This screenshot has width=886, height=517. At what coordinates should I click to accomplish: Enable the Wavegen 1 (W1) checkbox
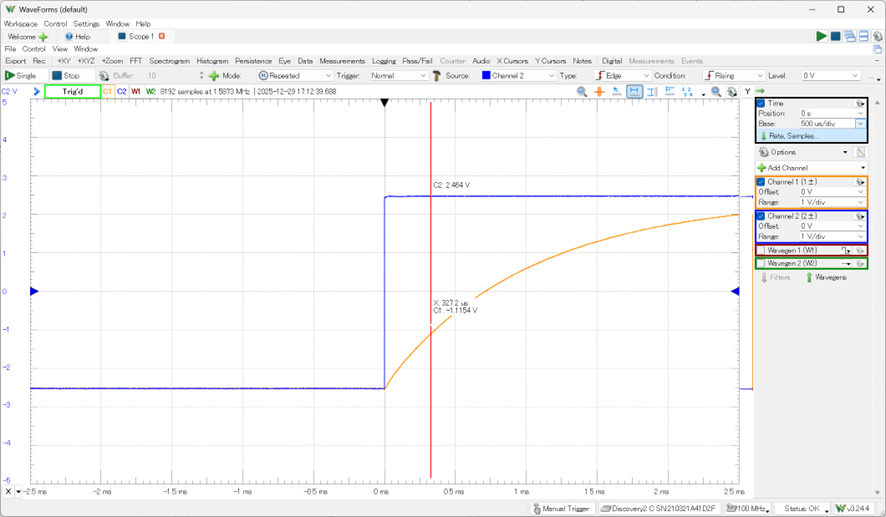coord(761,250)
